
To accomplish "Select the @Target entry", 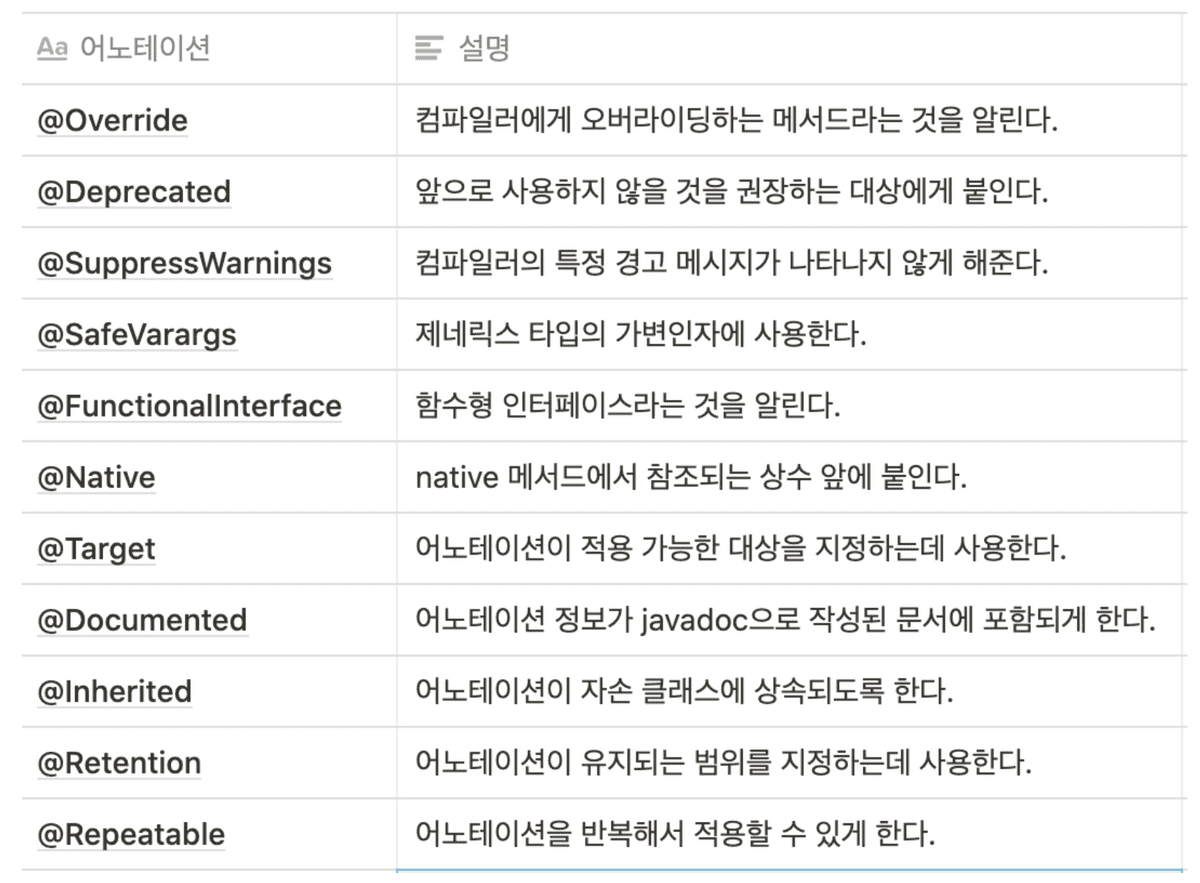I will (96, 549).
